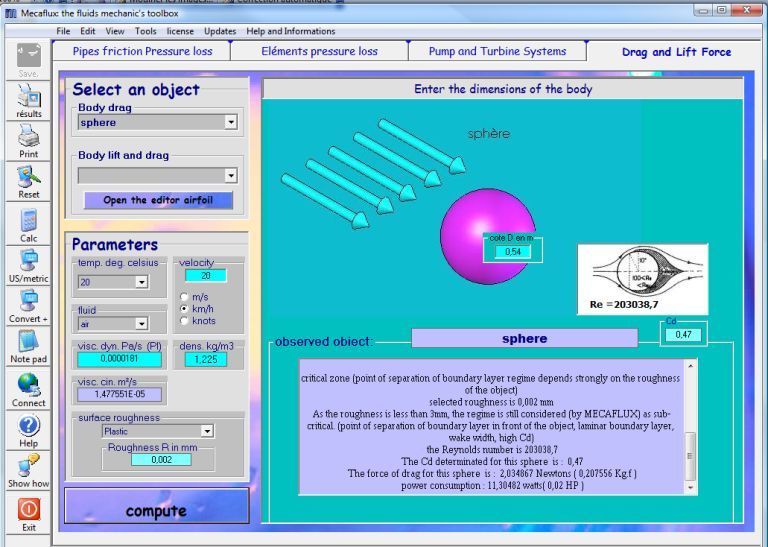Screen dimensions: 768x547
Task: Open the File menu
Action: tap(63, 31)
